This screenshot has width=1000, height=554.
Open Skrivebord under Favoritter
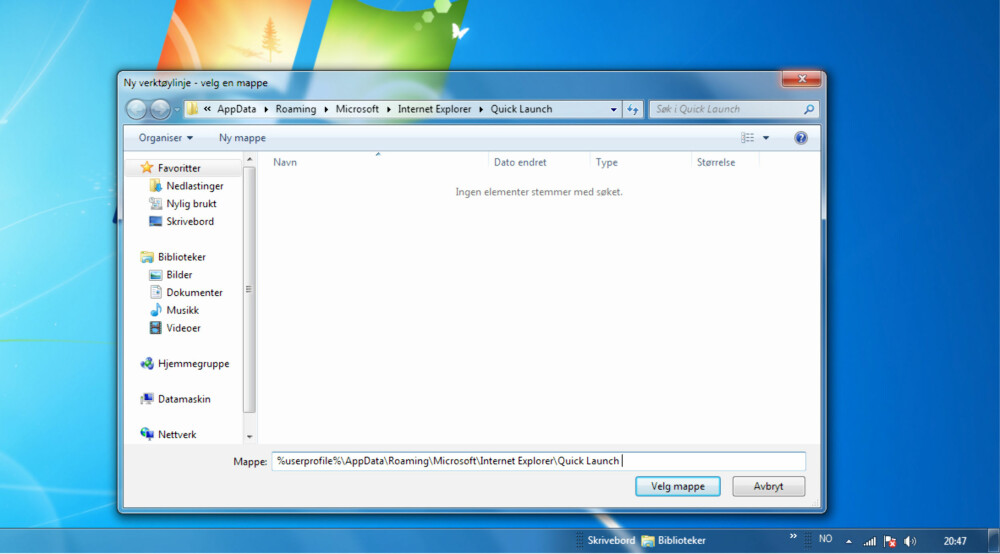click(190, 221)
